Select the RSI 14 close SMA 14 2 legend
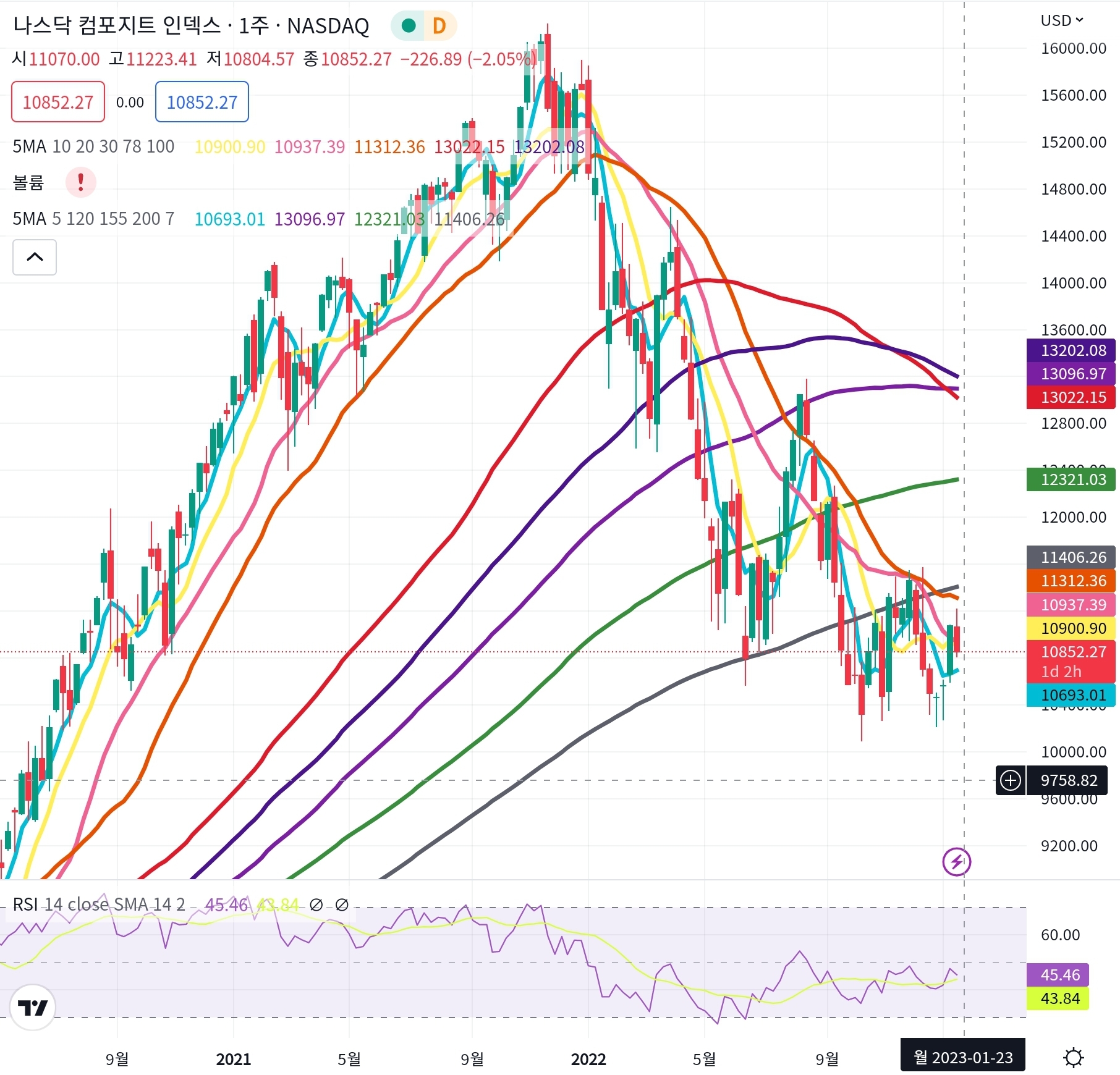1120x1075 pixels. click(99, 904)
